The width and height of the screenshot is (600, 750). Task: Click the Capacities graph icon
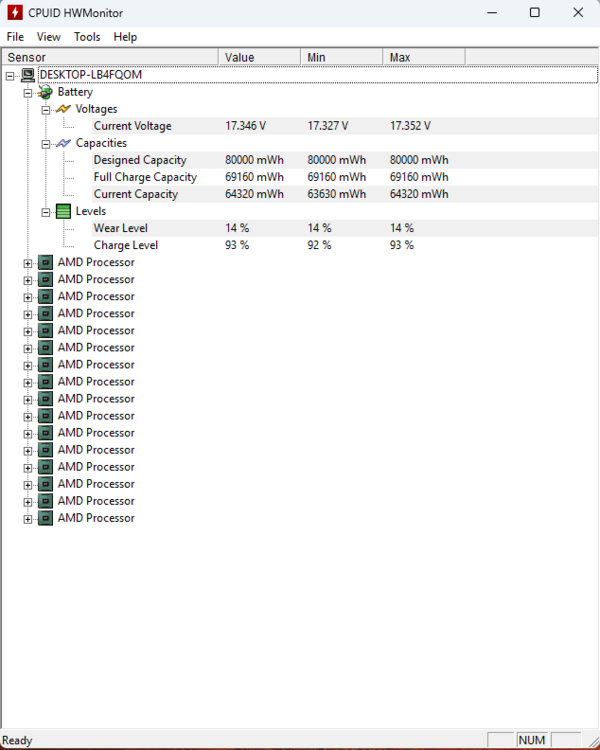point(63,143)
